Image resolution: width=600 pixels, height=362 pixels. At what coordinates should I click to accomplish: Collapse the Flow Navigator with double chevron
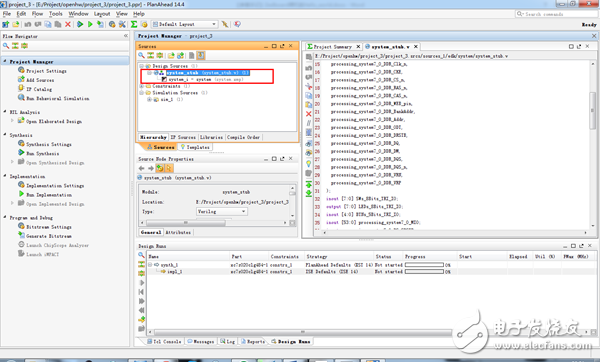pos(126,36)
